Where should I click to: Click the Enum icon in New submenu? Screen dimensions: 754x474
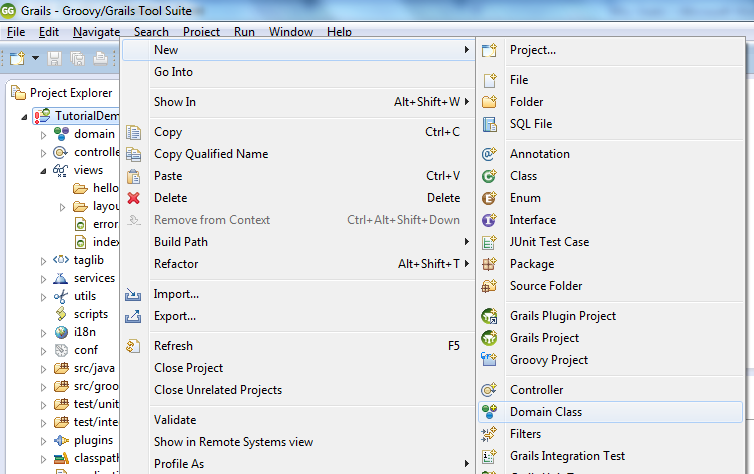(489, 198)
